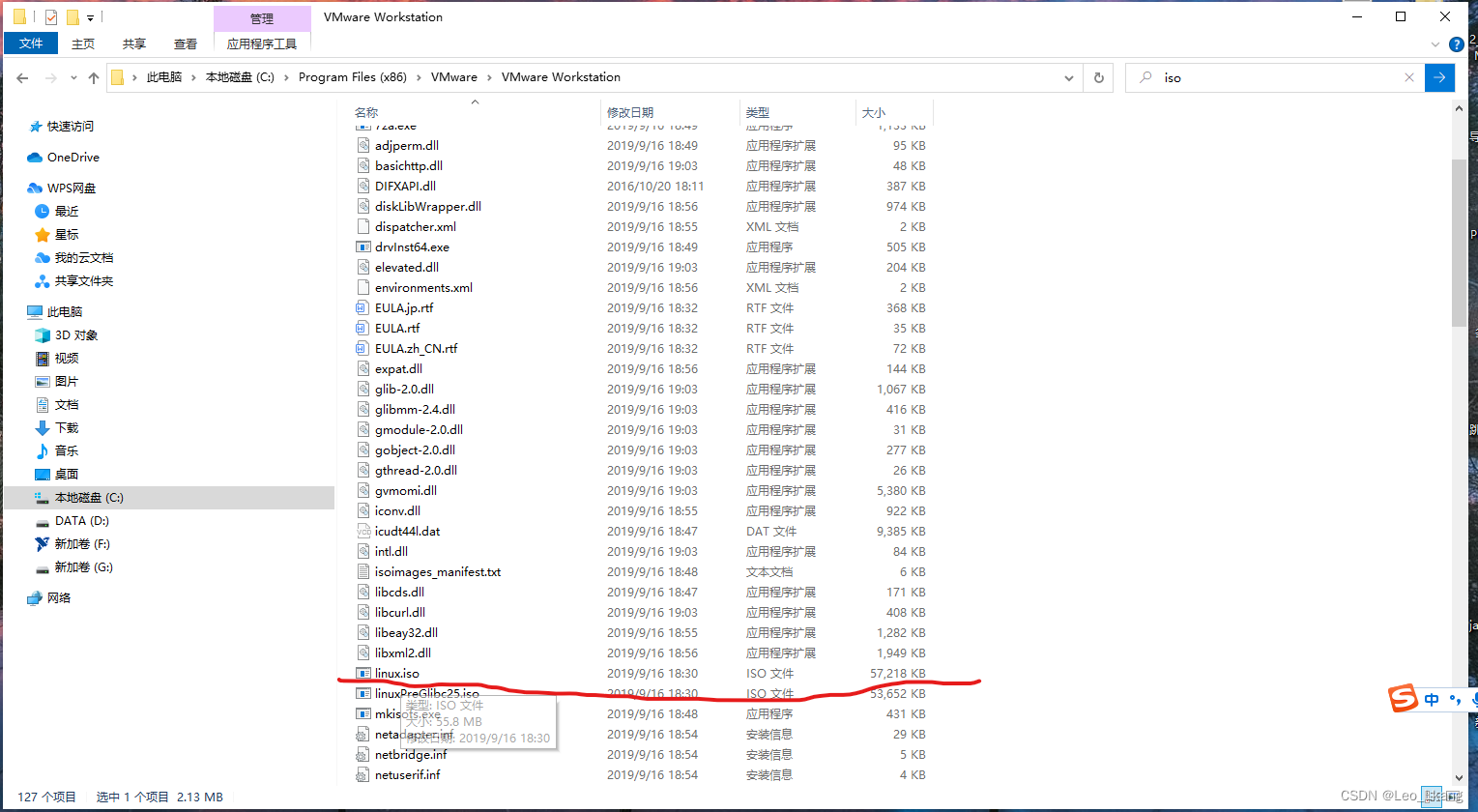This screenshot has width=1478, height=812.
Task: Click the Sogou input method S icon
Action: pos(1404,698)
